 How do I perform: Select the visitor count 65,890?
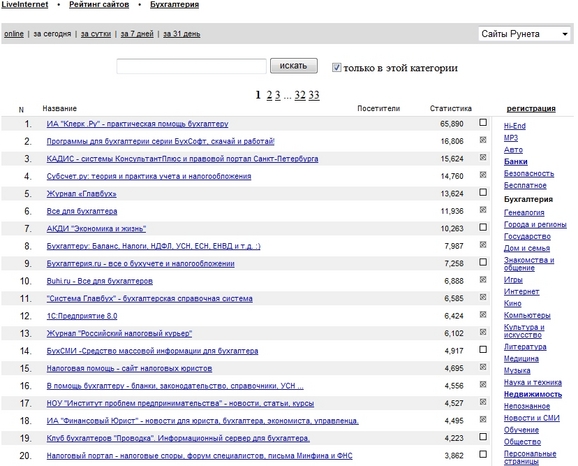452,124
